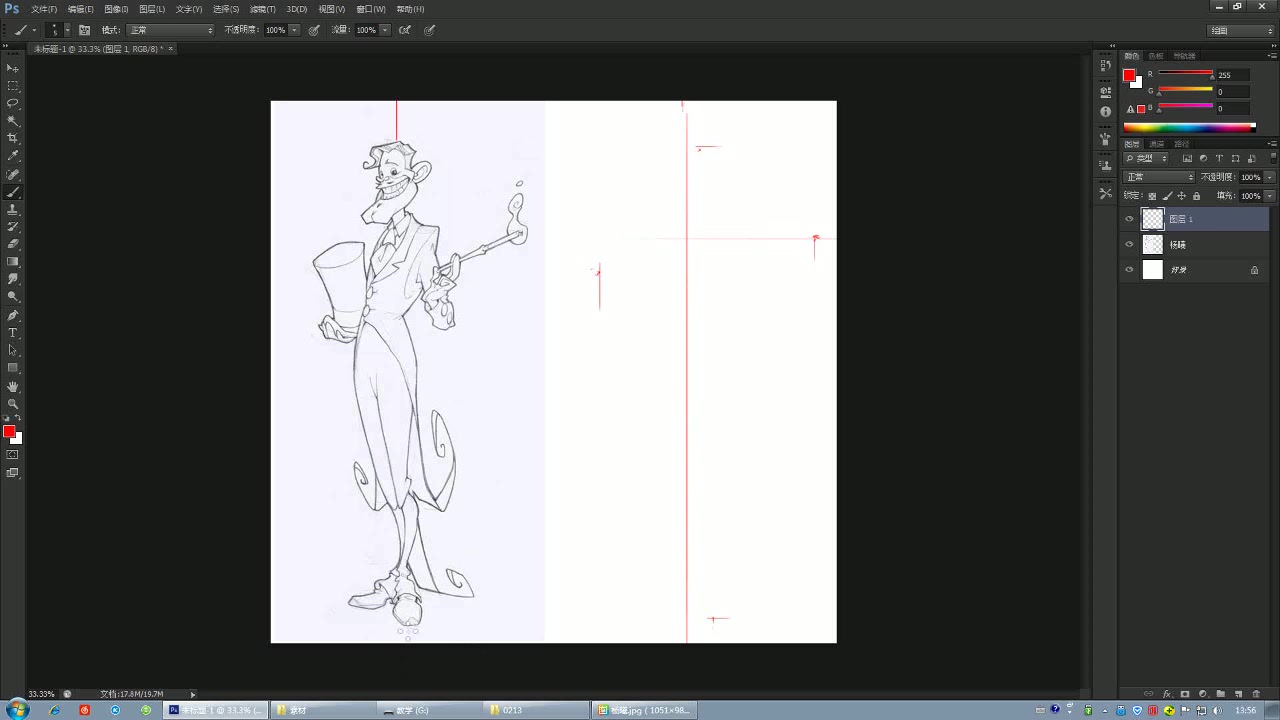Open the Tool Presets panel icon
This screenshot has height=720, width=1280.
1105,193
